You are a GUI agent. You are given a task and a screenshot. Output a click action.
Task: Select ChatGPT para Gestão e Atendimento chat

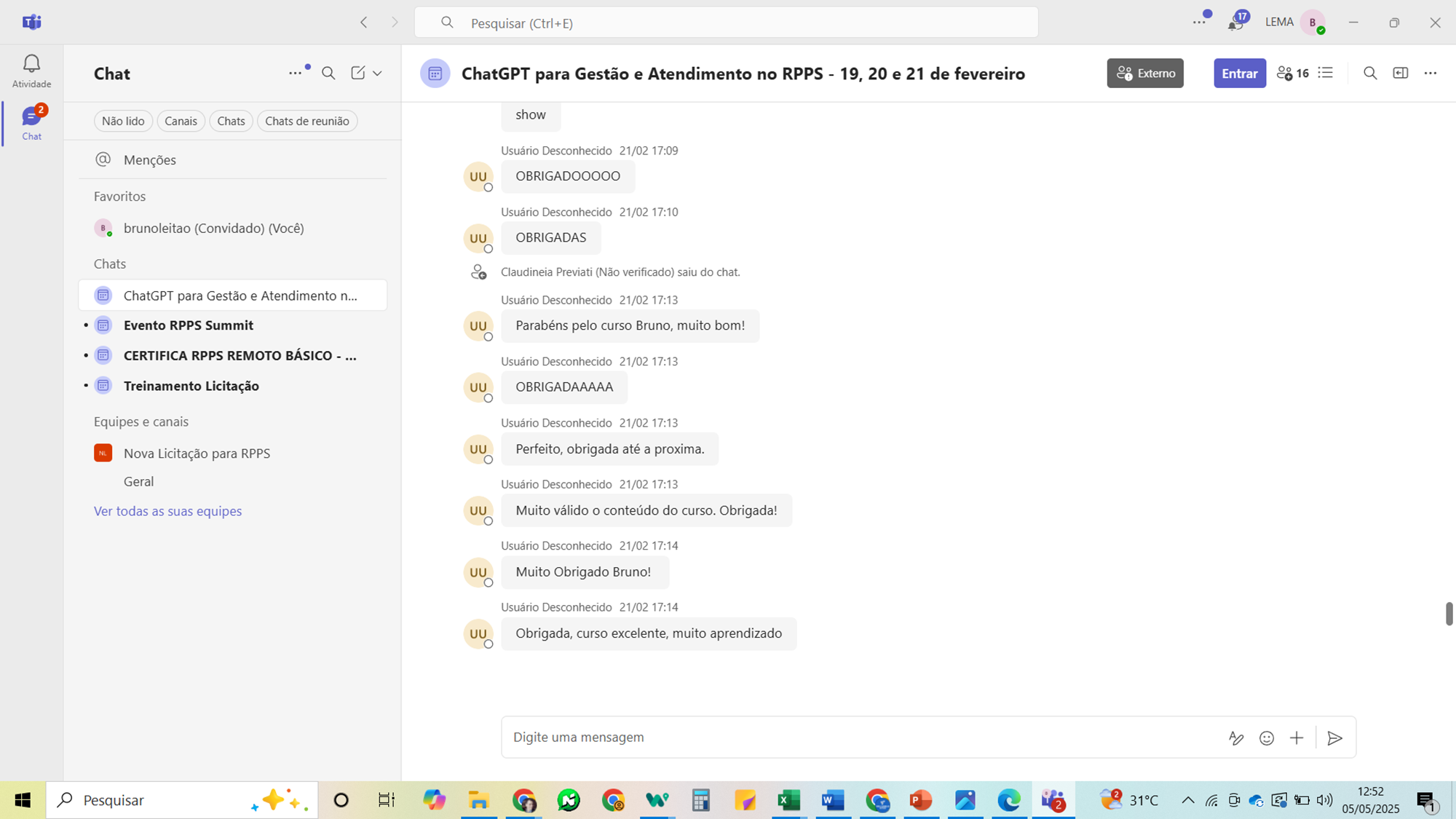pos(233,296)
